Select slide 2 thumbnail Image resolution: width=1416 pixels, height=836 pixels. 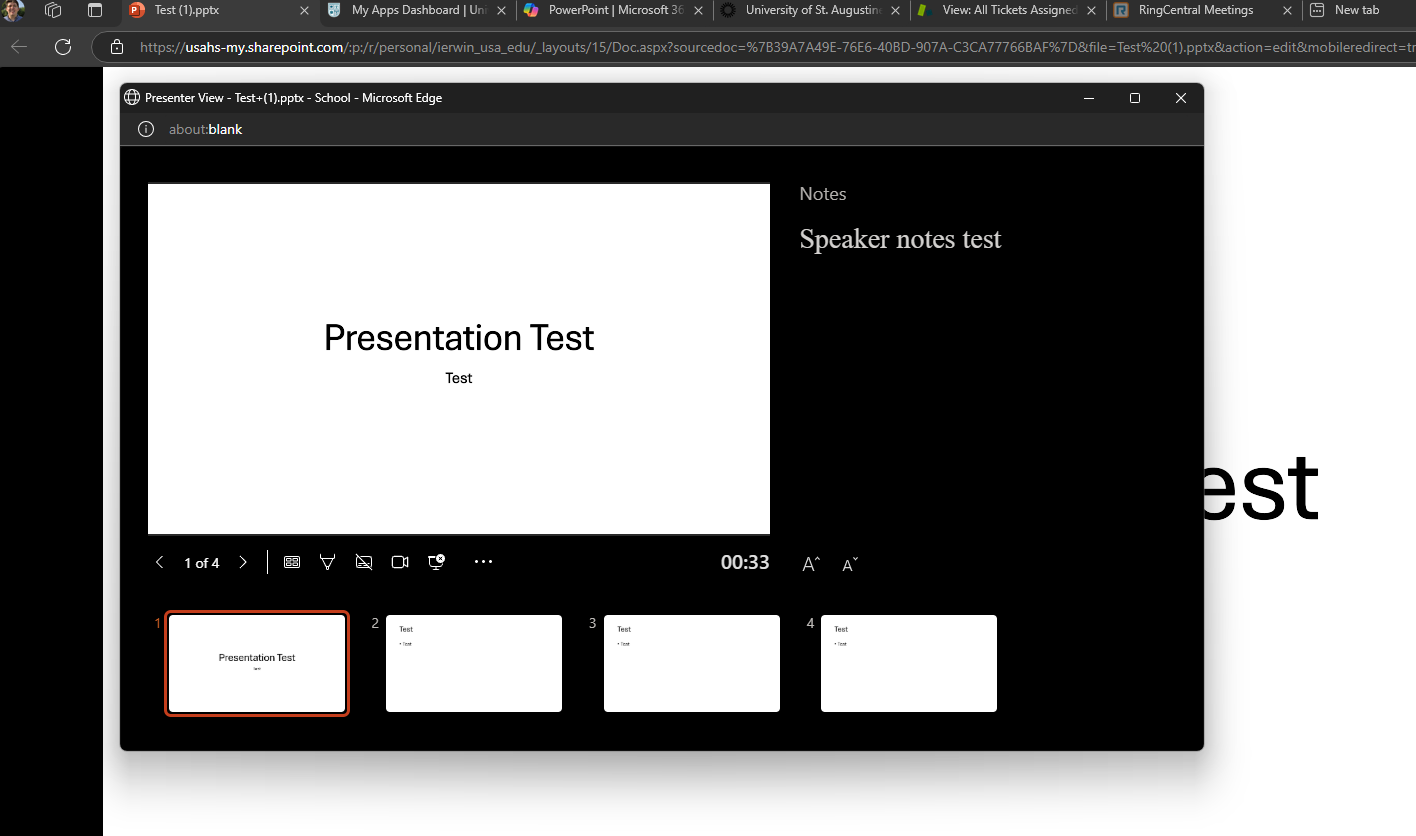pyautogui.click(x=474, y=663)
